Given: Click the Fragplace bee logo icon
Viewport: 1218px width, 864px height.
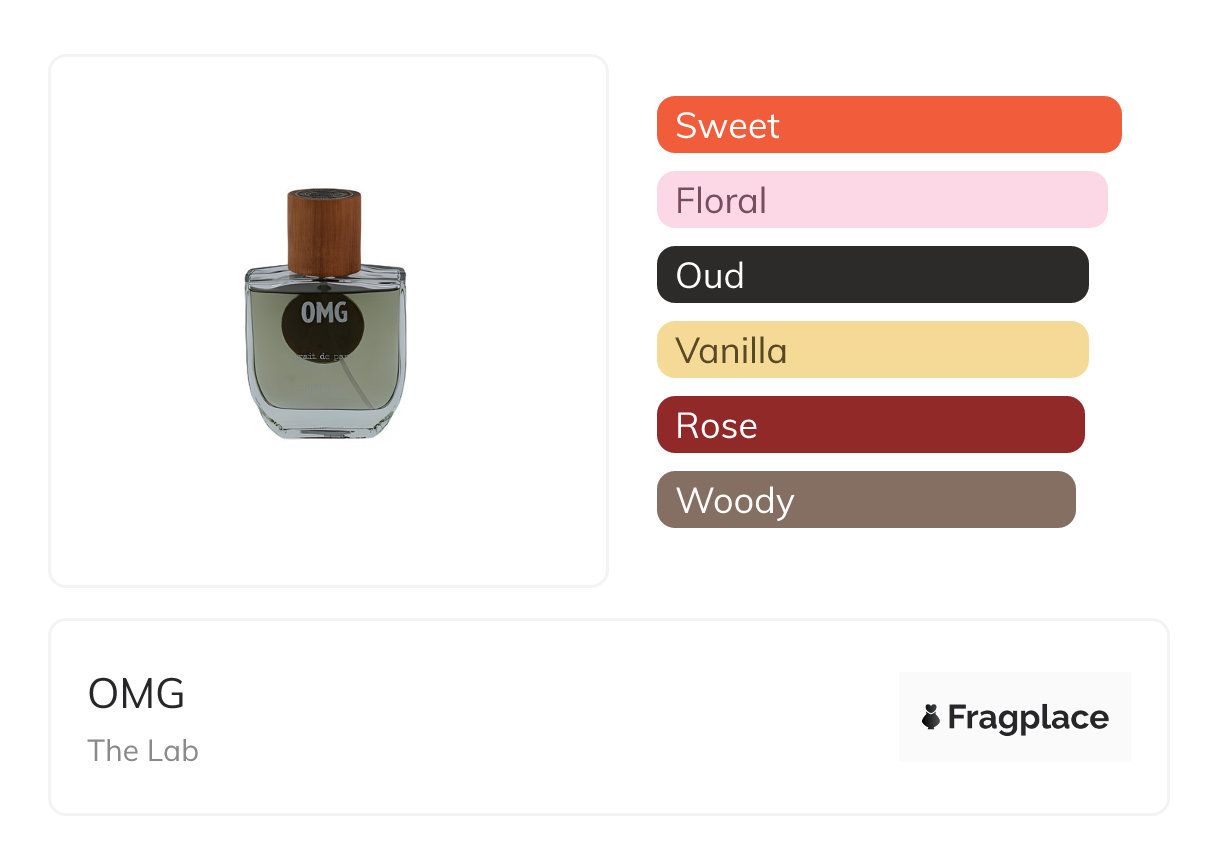Looking at the screenshot, I should tap(931, 717).
